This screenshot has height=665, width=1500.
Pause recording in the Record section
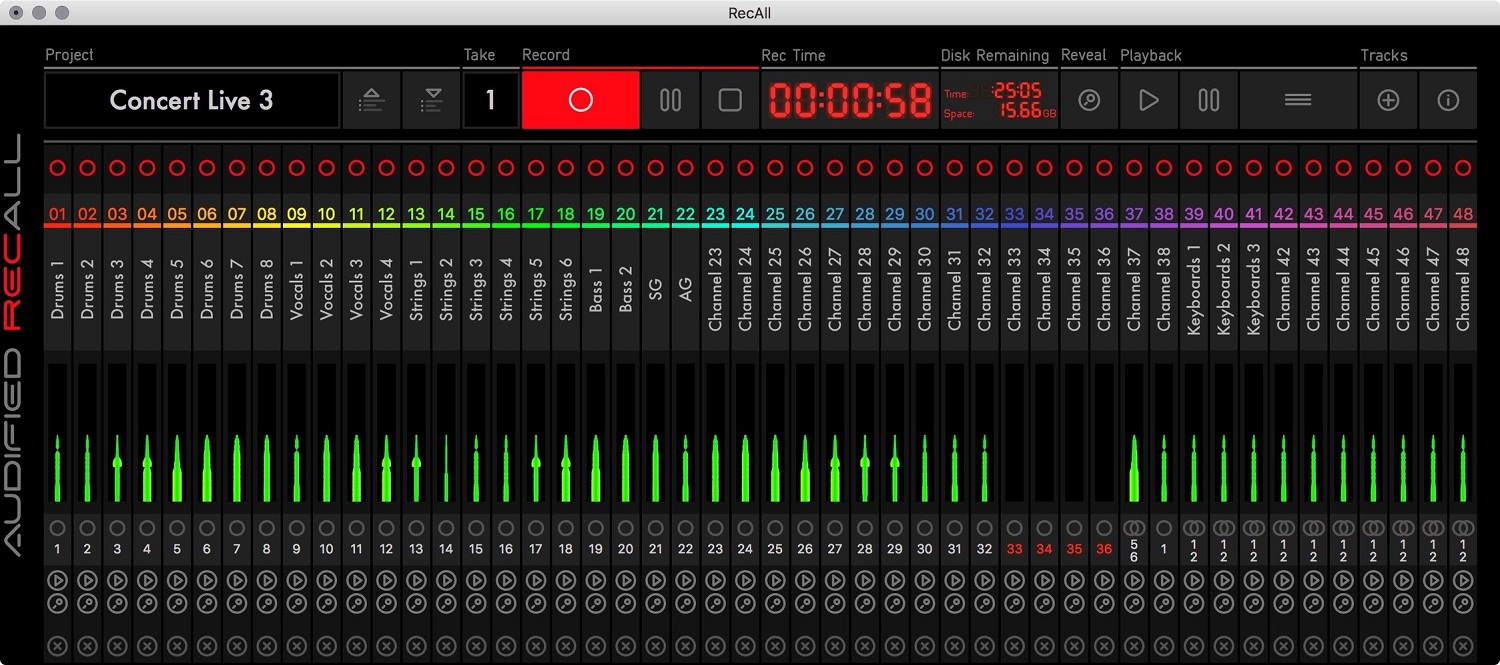pos(670,100)
